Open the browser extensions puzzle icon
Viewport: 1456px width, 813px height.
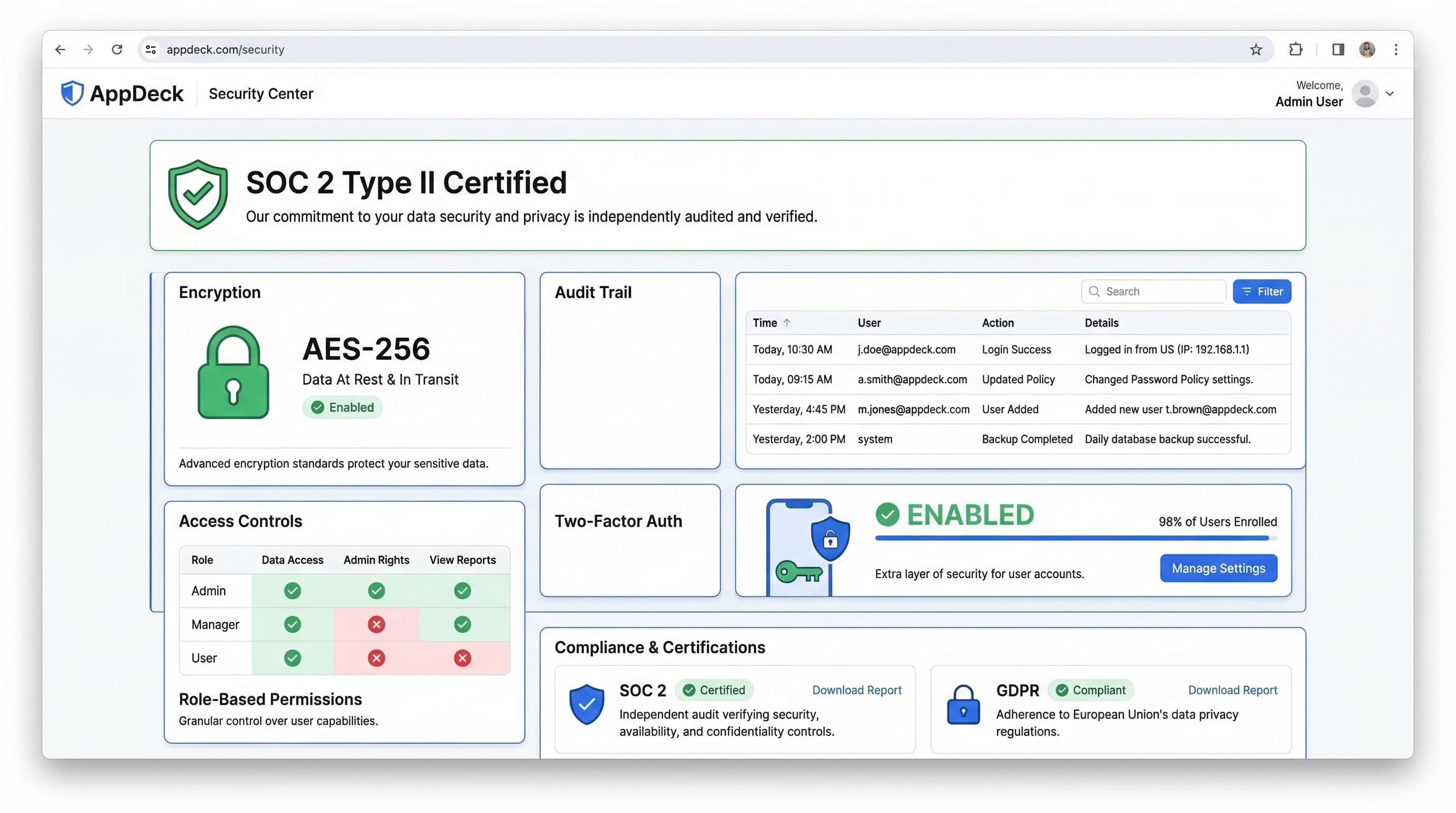(1296, 50)
